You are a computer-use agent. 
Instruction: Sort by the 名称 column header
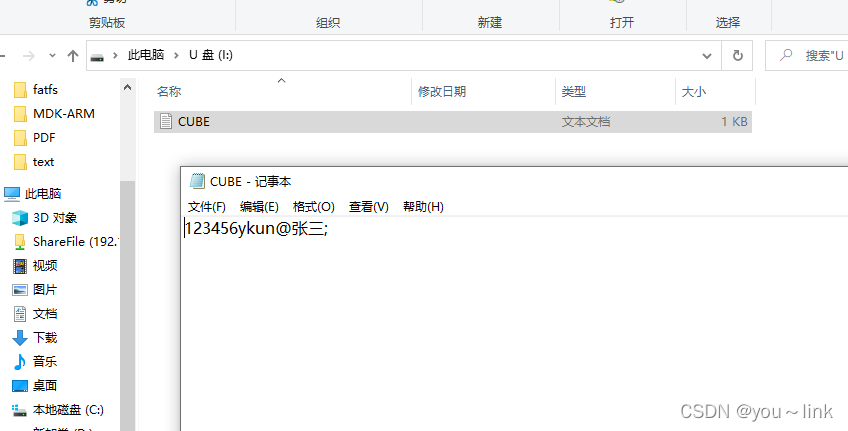pos(169,92)
